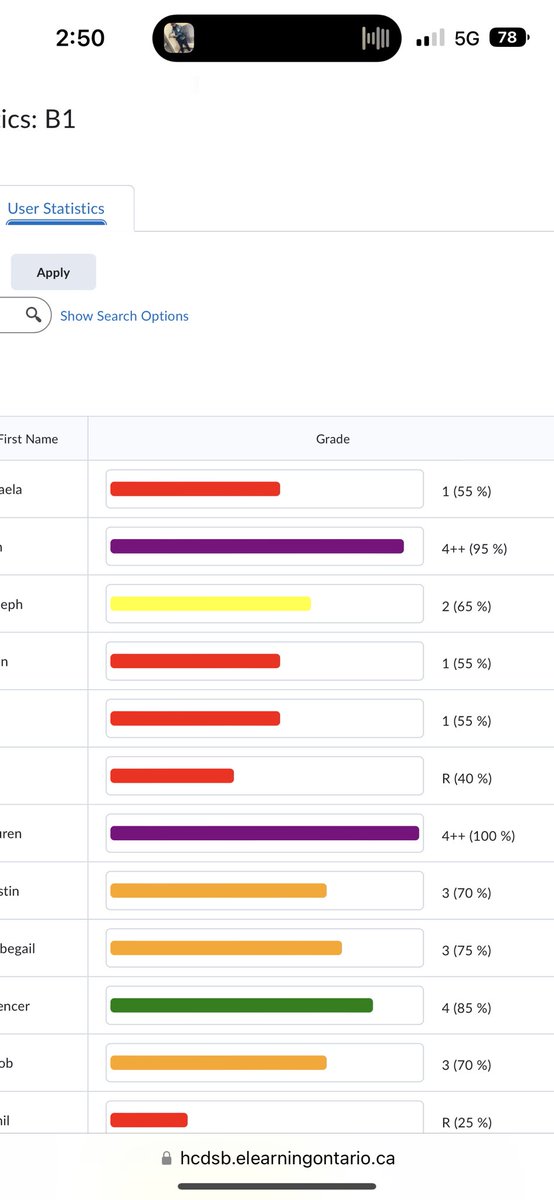Viewport: 554px width, 1200px height.
Task: Tap hcdsb.elearningontario.ca address bar
Action: pyautogui.click(x=287, y=1158)
